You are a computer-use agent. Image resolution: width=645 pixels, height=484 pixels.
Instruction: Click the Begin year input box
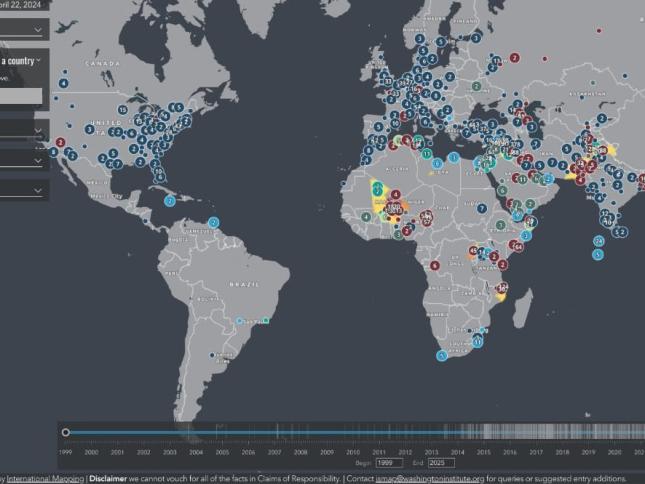(x=389, y=463)
